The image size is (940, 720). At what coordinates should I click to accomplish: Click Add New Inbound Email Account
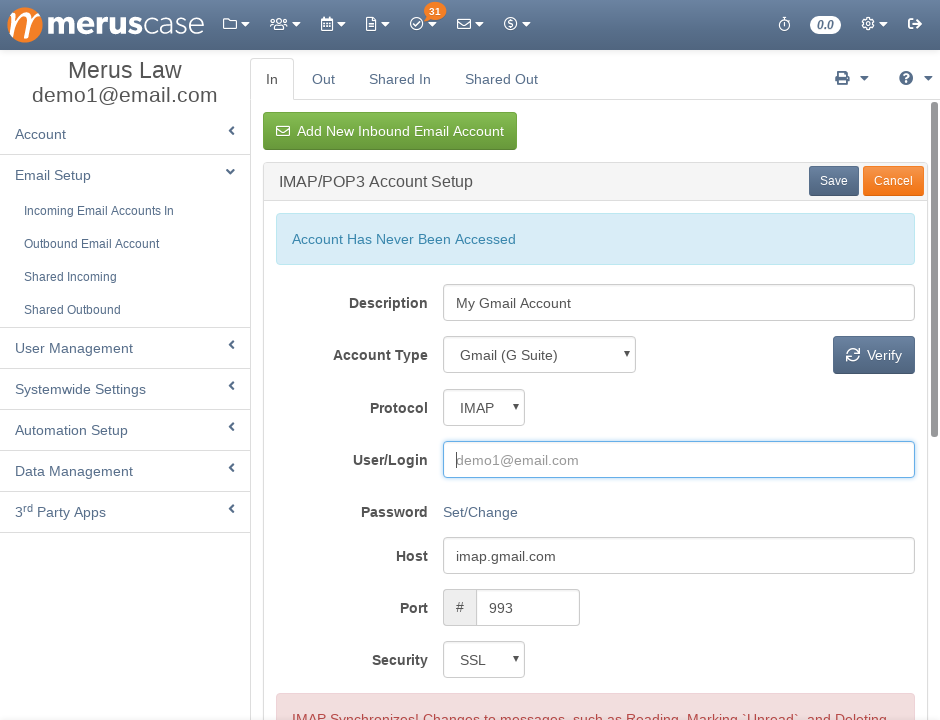tap(390, 131)
